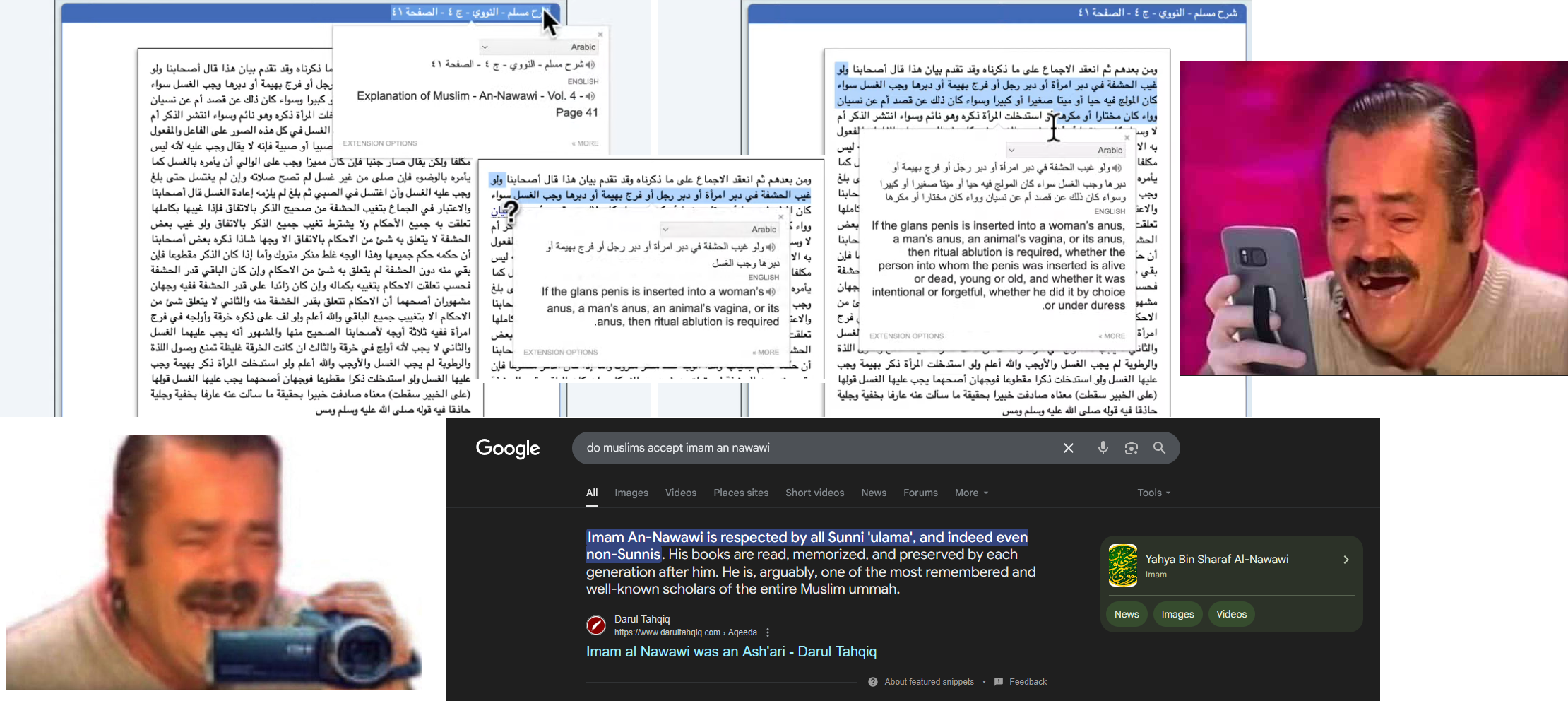Open Extension Options in 'Explanation of Muslim' popup
1568x701 pixels.
coord(380,143)
